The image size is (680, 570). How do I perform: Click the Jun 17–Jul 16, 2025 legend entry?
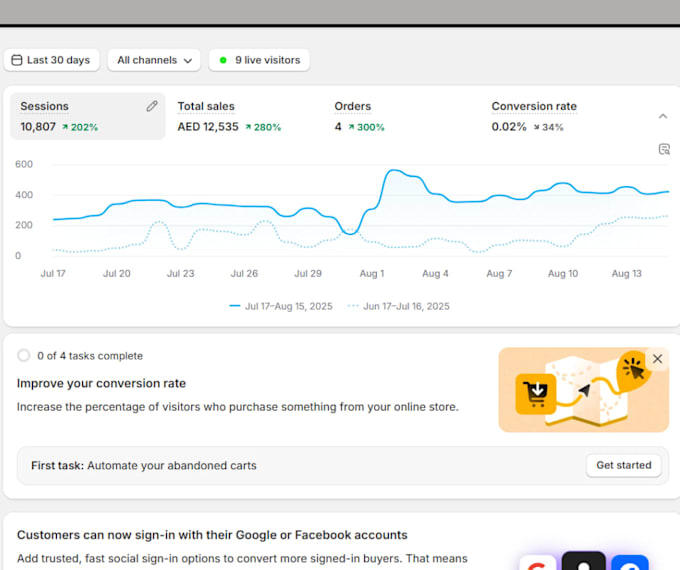[399, 306]
